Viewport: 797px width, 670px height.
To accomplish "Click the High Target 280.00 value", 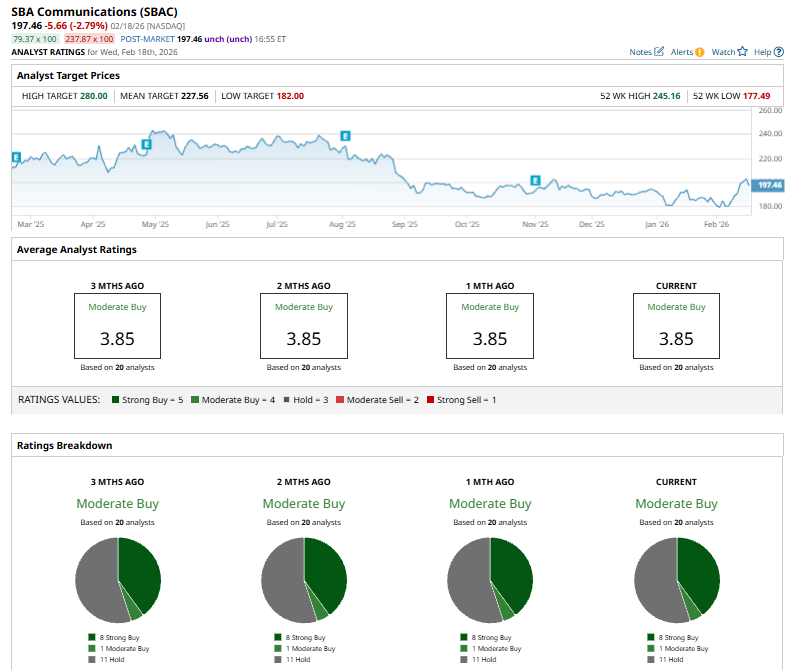I will point(88,96).
